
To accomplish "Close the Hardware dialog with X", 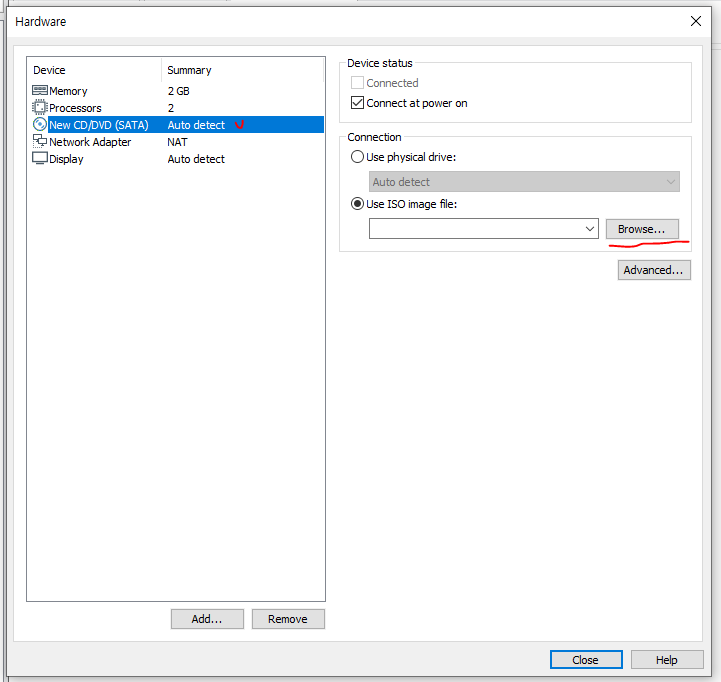I will (696, 21).
